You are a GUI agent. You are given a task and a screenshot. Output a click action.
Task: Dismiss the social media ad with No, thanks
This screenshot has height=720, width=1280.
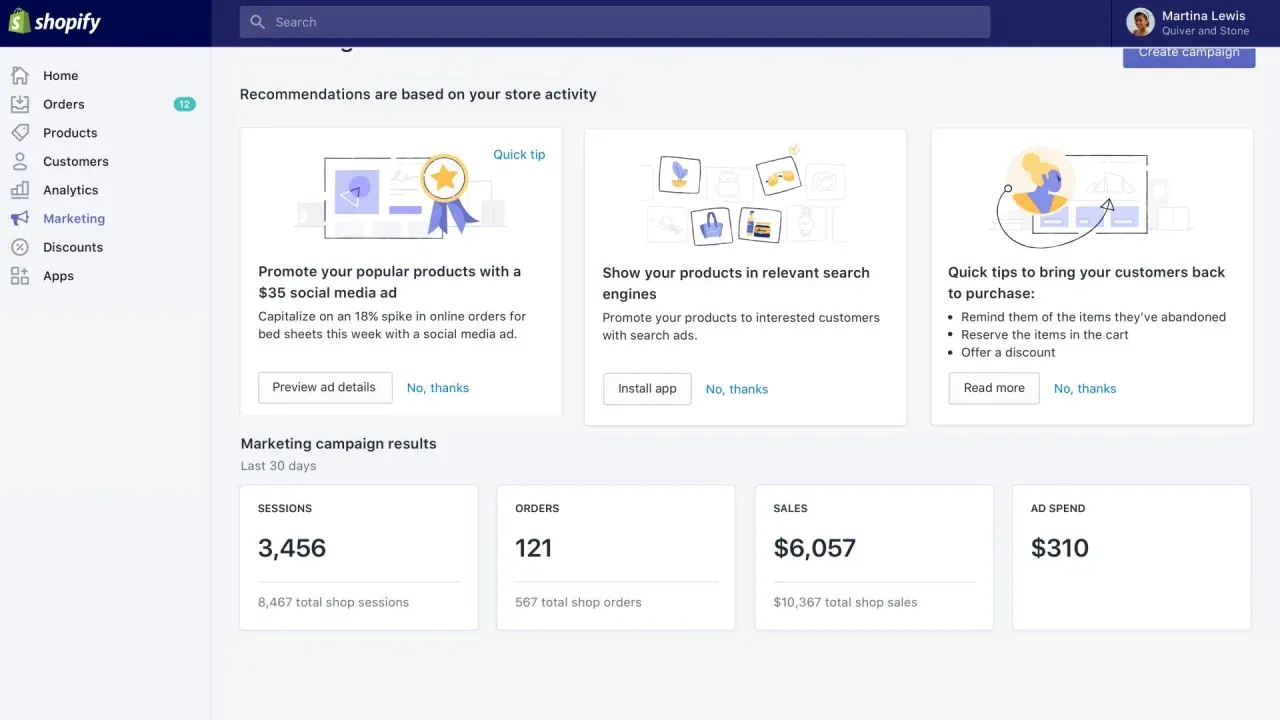click(x=437, y=387)
